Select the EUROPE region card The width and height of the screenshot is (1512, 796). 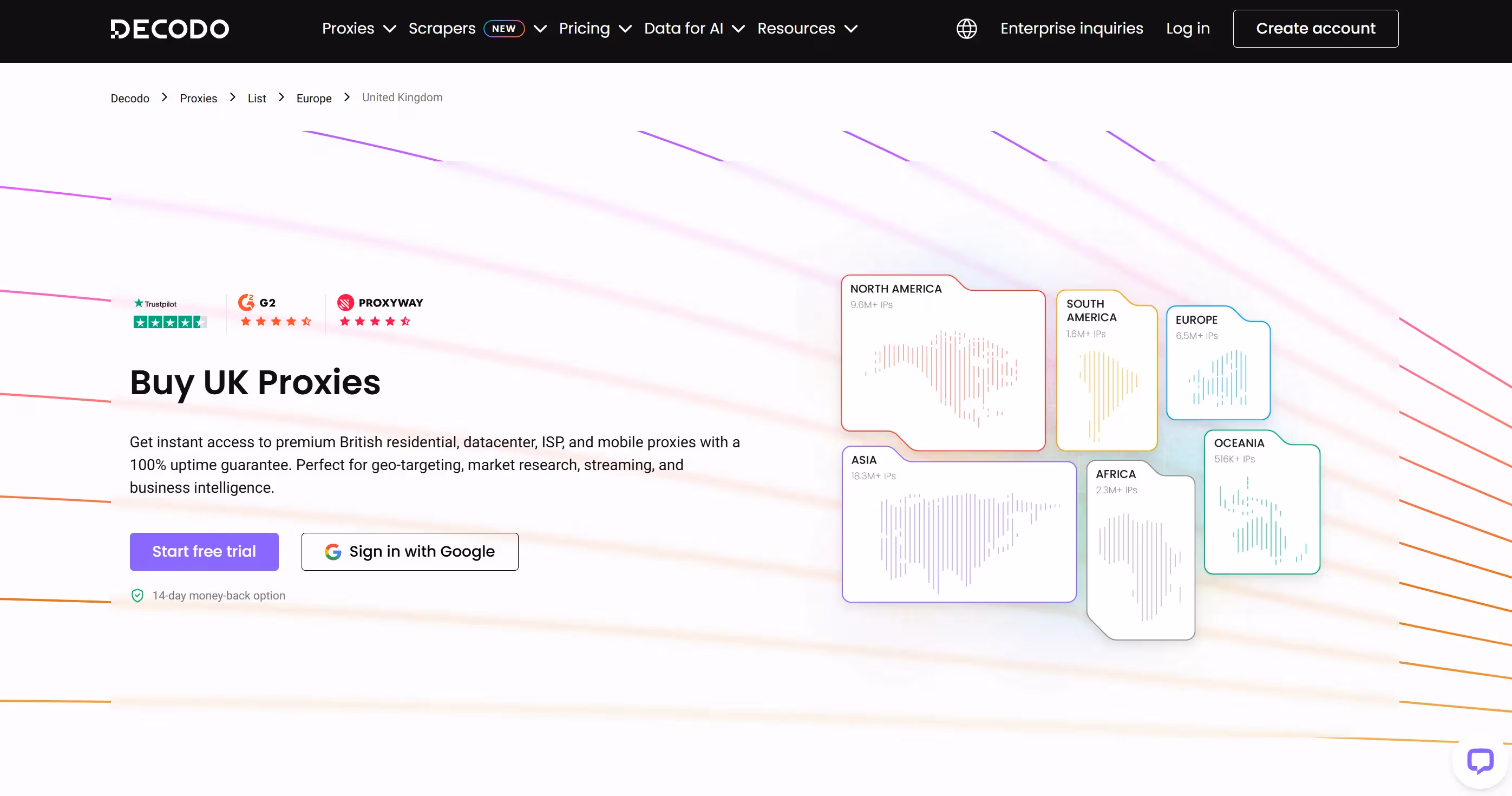(1219, 364)
